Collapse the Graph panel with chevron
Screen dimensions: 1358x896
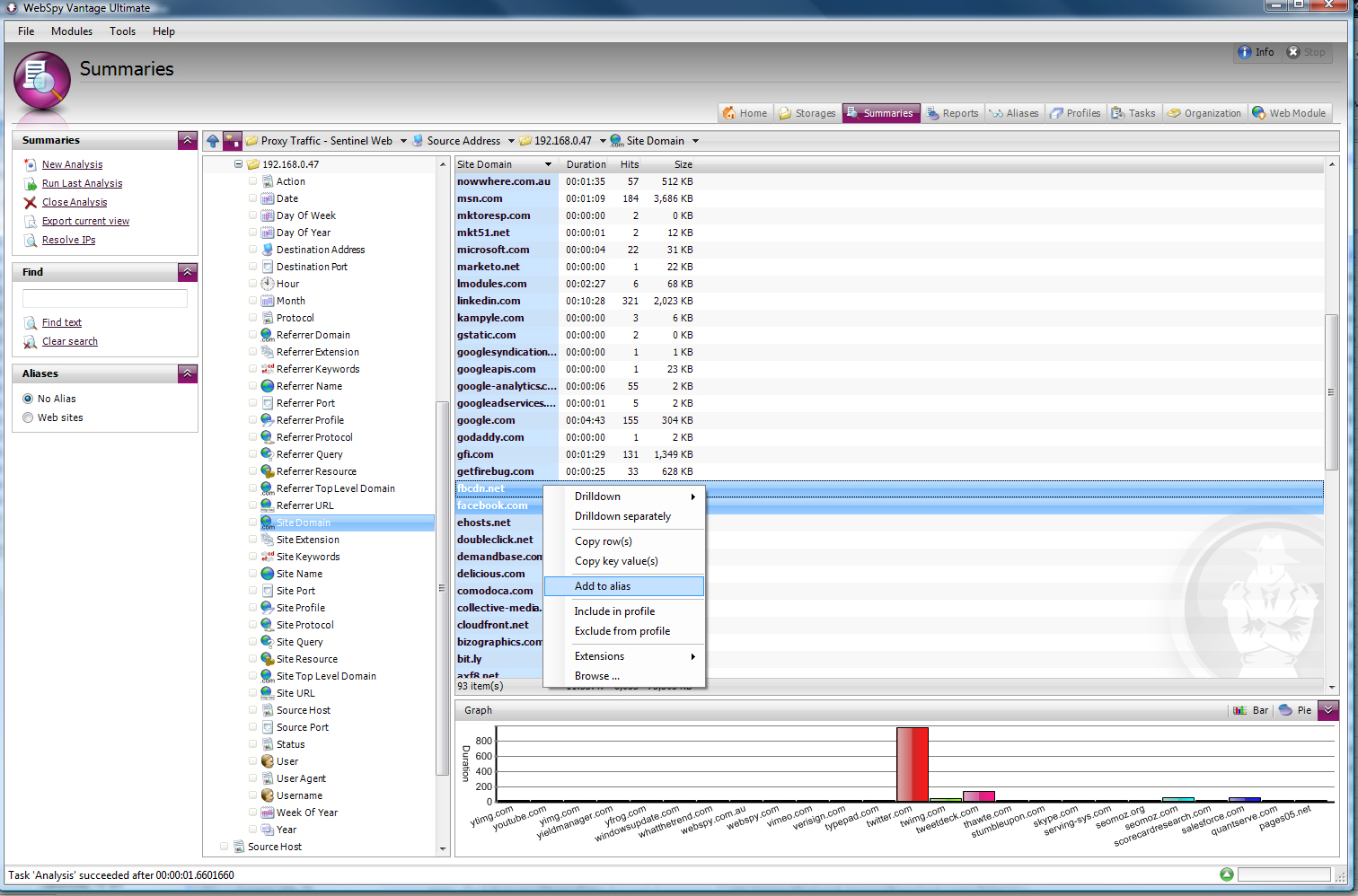(1328, 710)
